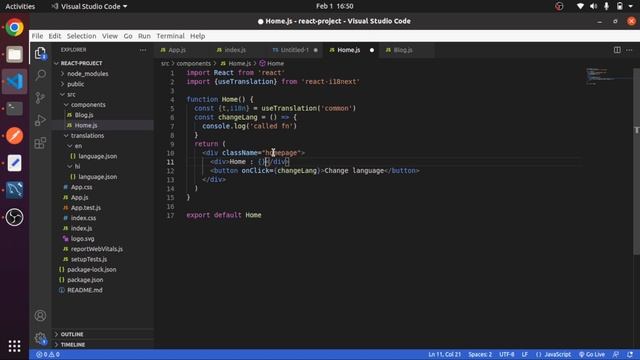Viewport: 640px width, 360px height.
Task: Open the Edit menu
Action: pos(55,36)
